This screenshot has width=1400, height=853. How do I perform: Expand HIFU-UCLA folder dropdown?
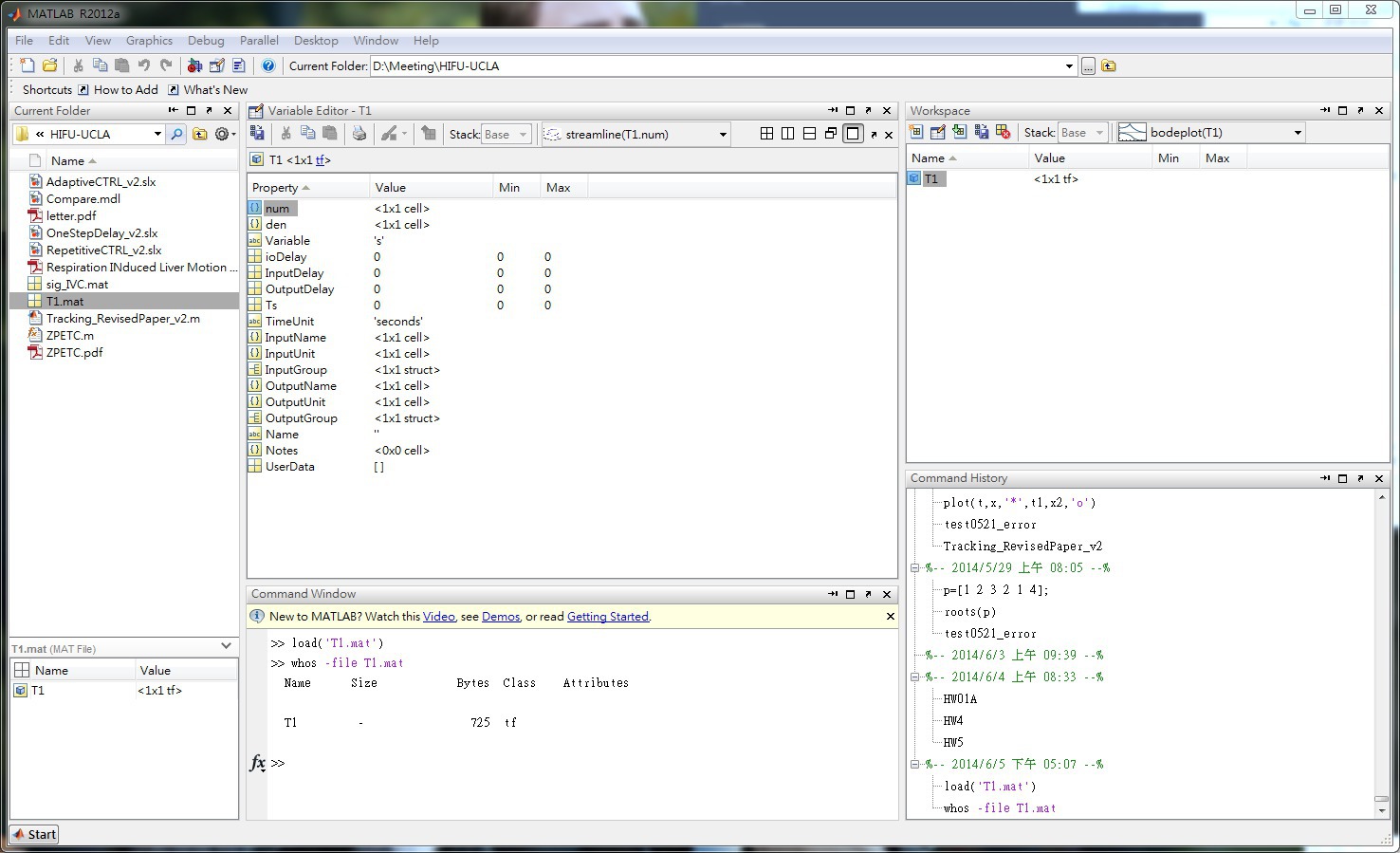[157, 134]
